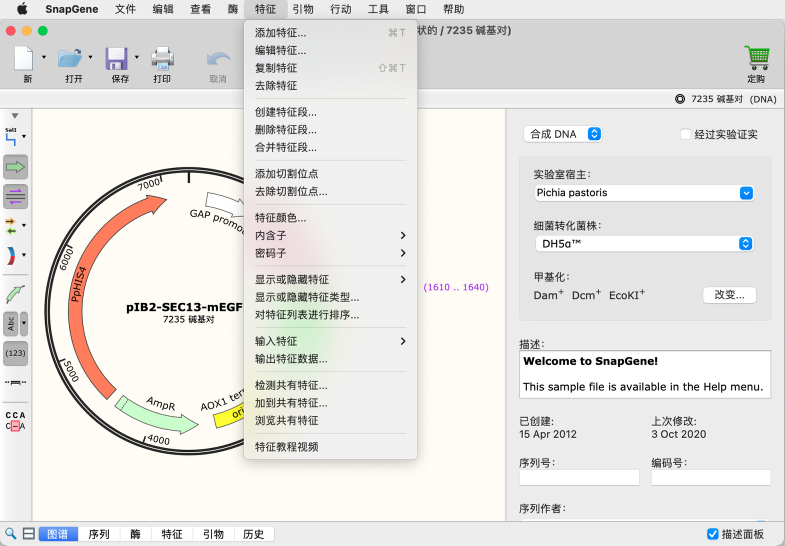Click the Welcome to SnapGene description box
The image size is (785, 546).
(x=645, y=374)
